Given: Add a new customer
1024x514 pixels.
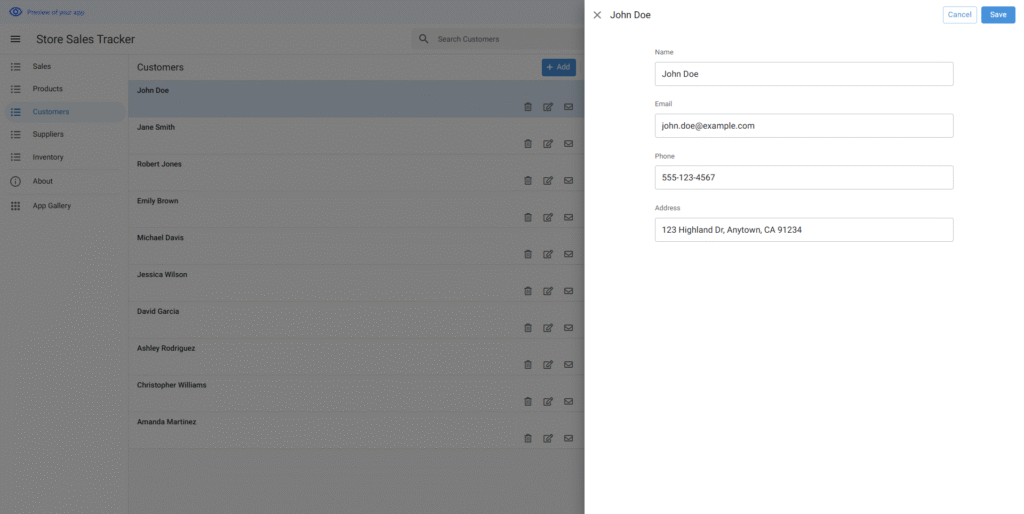Looking at the screenshot, I should pos(558,67).
